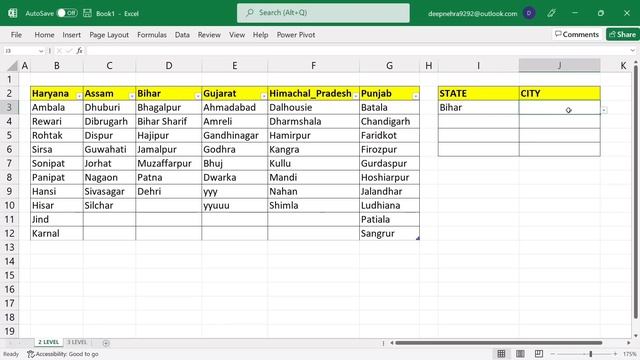Click the vertical scrollbar thumb
Viewport: 640px width, 360px height.
tap(636, 192)
